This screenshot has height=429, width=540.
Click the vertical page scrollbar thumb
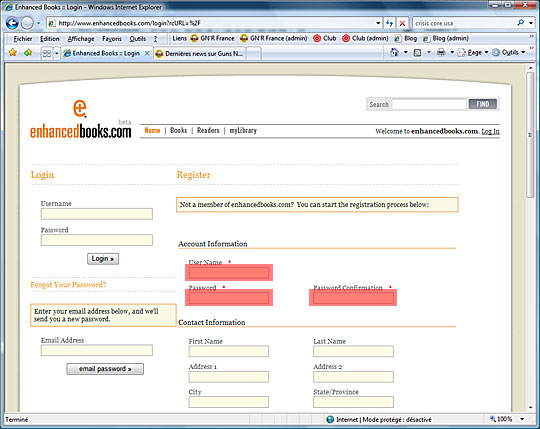point(530,135)
